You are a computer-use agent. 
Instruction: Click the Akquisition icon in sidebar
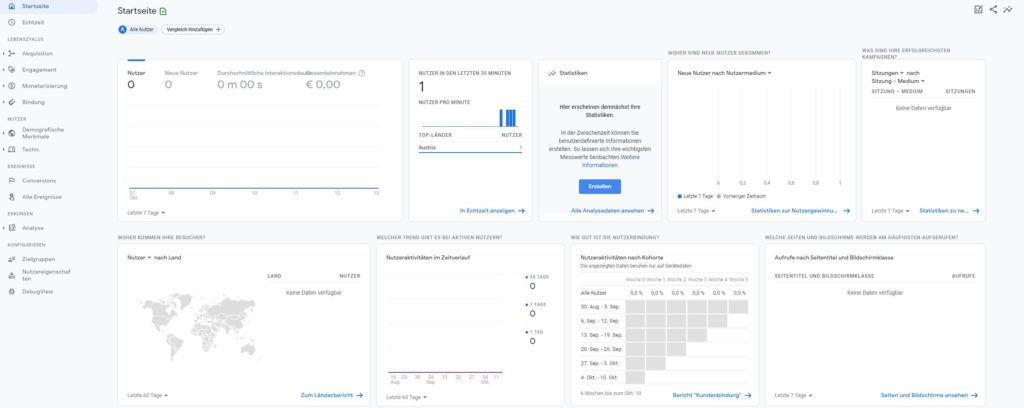coord(12,54)
